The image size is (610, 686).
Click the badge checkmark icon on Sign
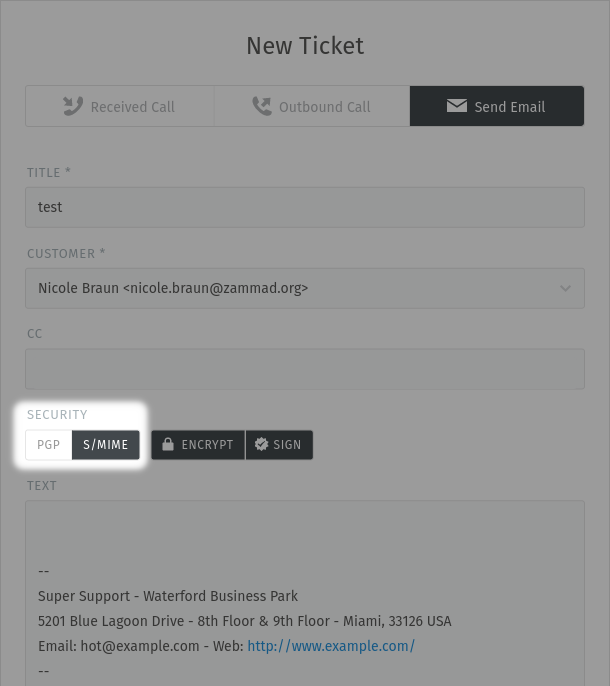[x=262, y=445]
